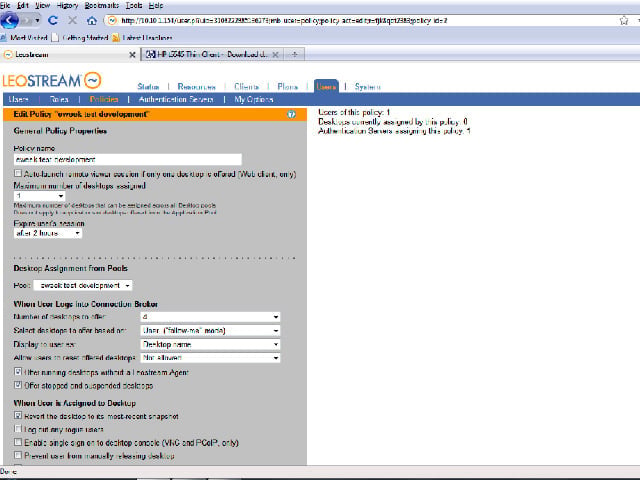Open Display to user as dropdown
640x480 pixels.
(x=211, y=344)
